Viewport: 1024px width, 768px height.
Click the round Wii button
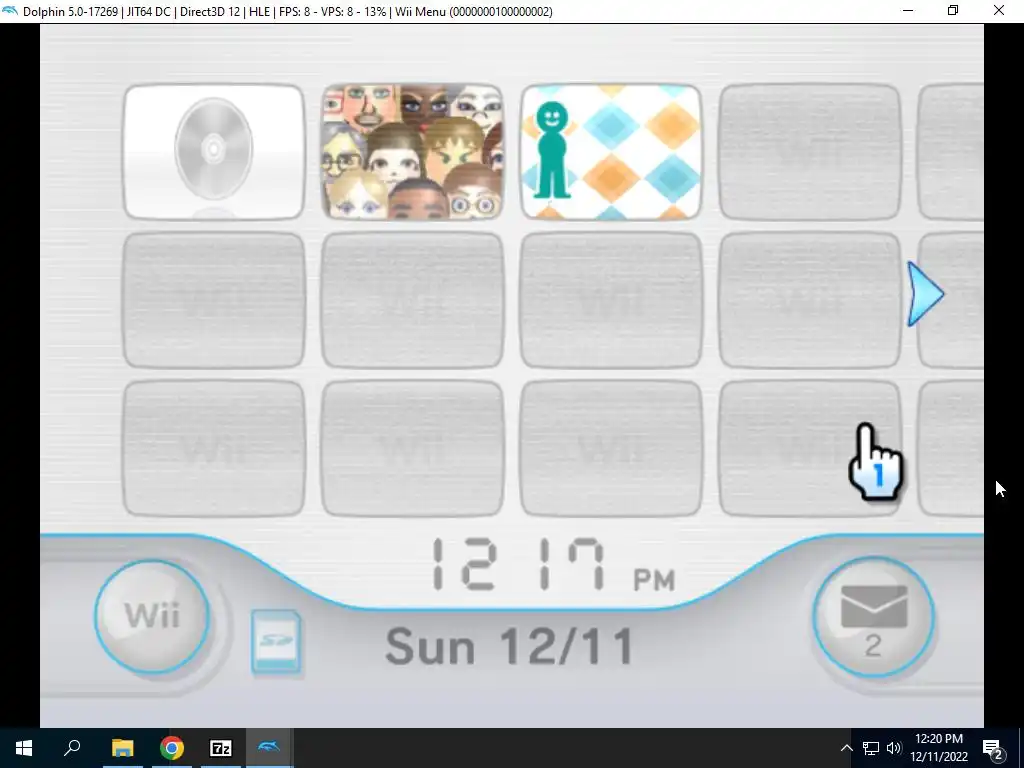[x=152, y=616]
